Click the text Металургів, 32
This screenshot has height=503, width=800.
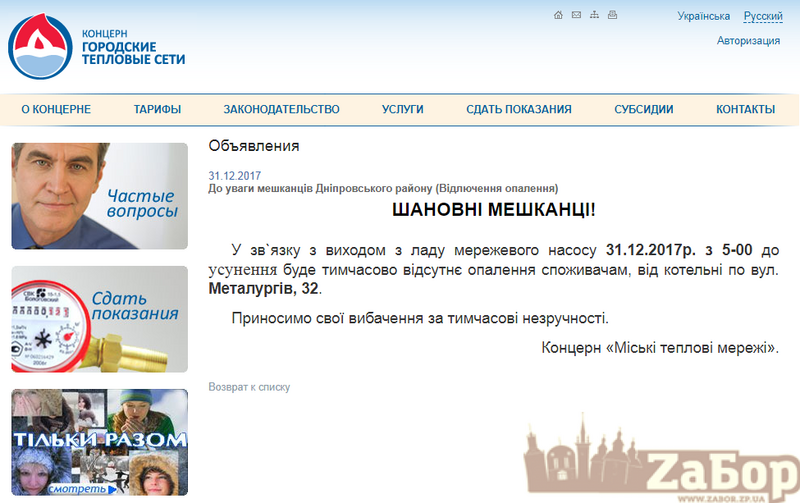(263, 289)
